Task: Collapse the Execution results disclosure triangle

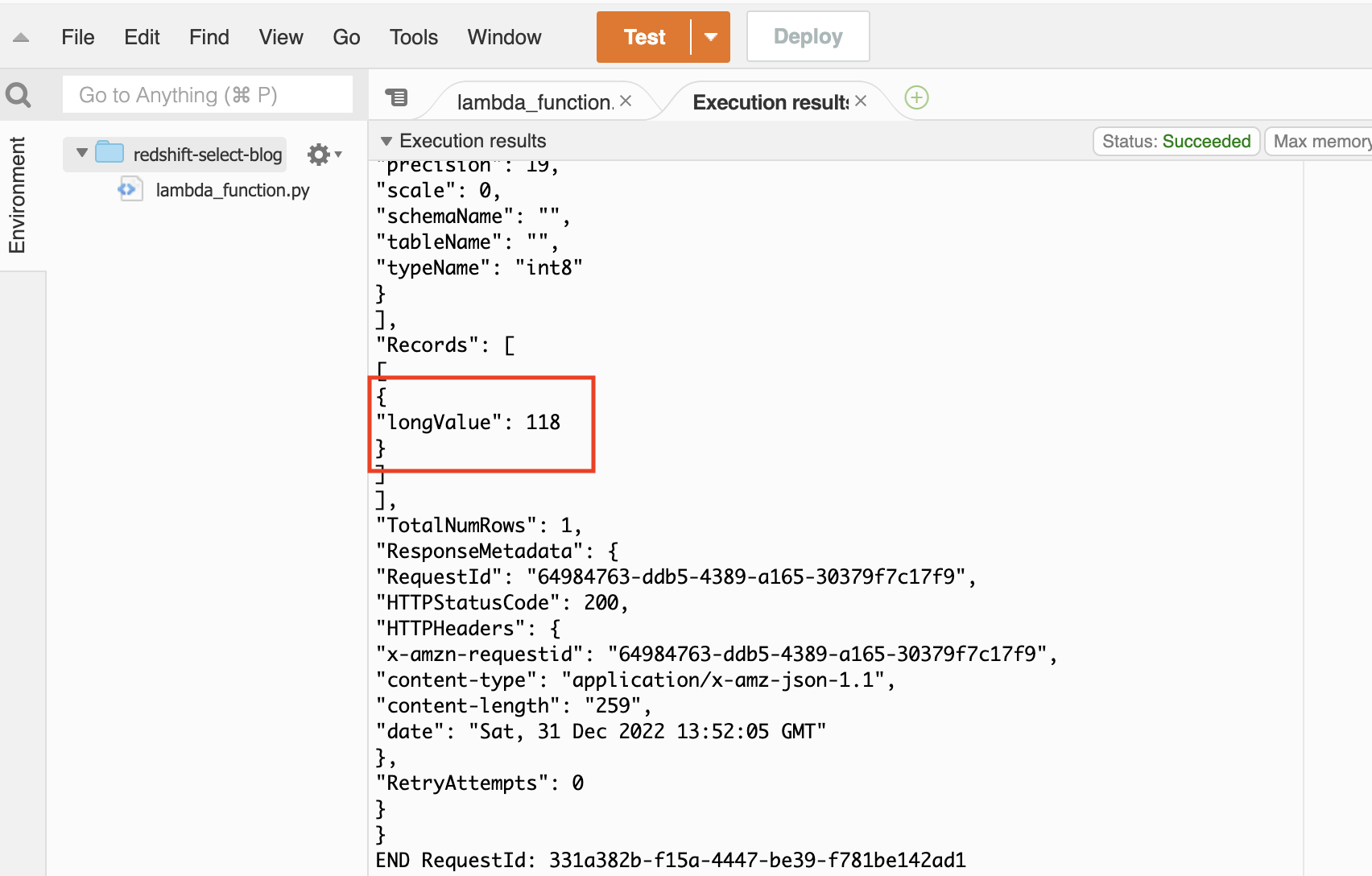Action: 386,140
